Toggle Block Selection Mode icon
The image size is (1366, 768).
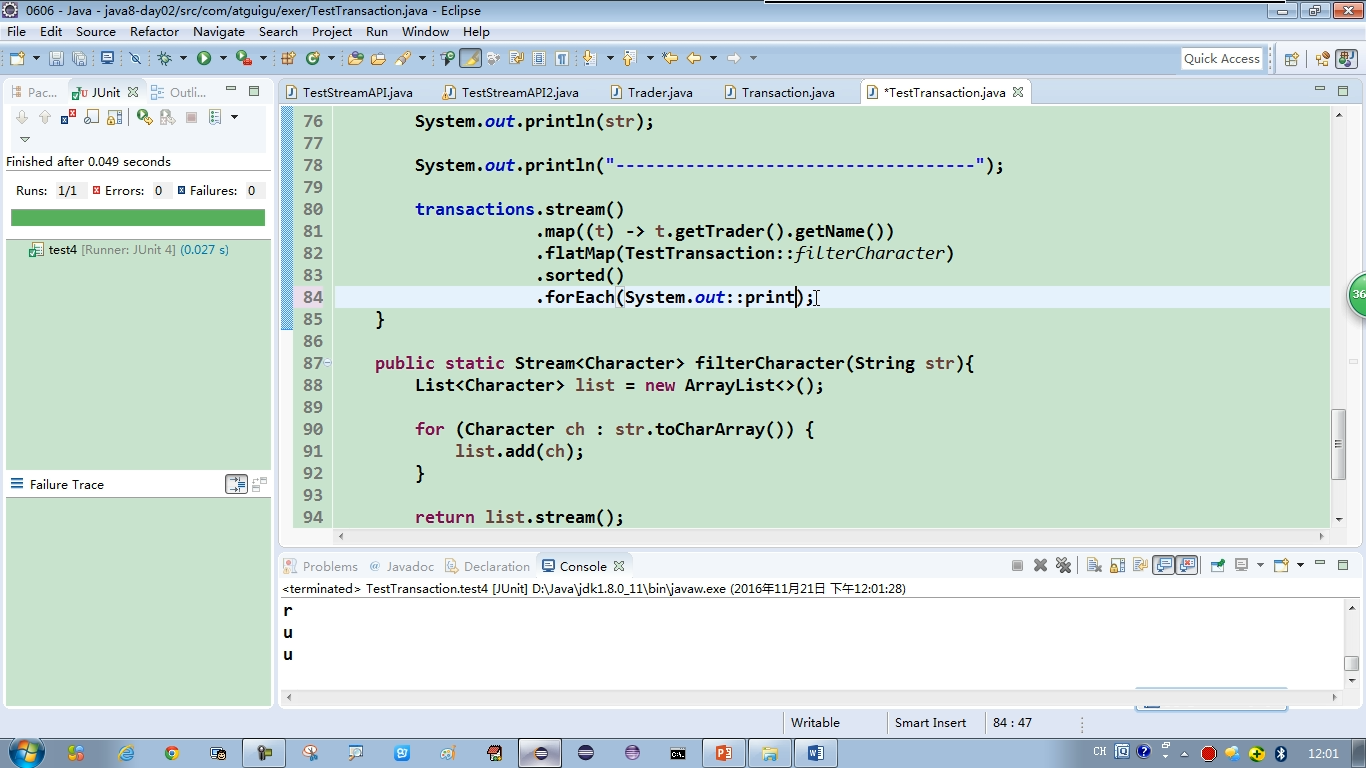coord(538,58)
